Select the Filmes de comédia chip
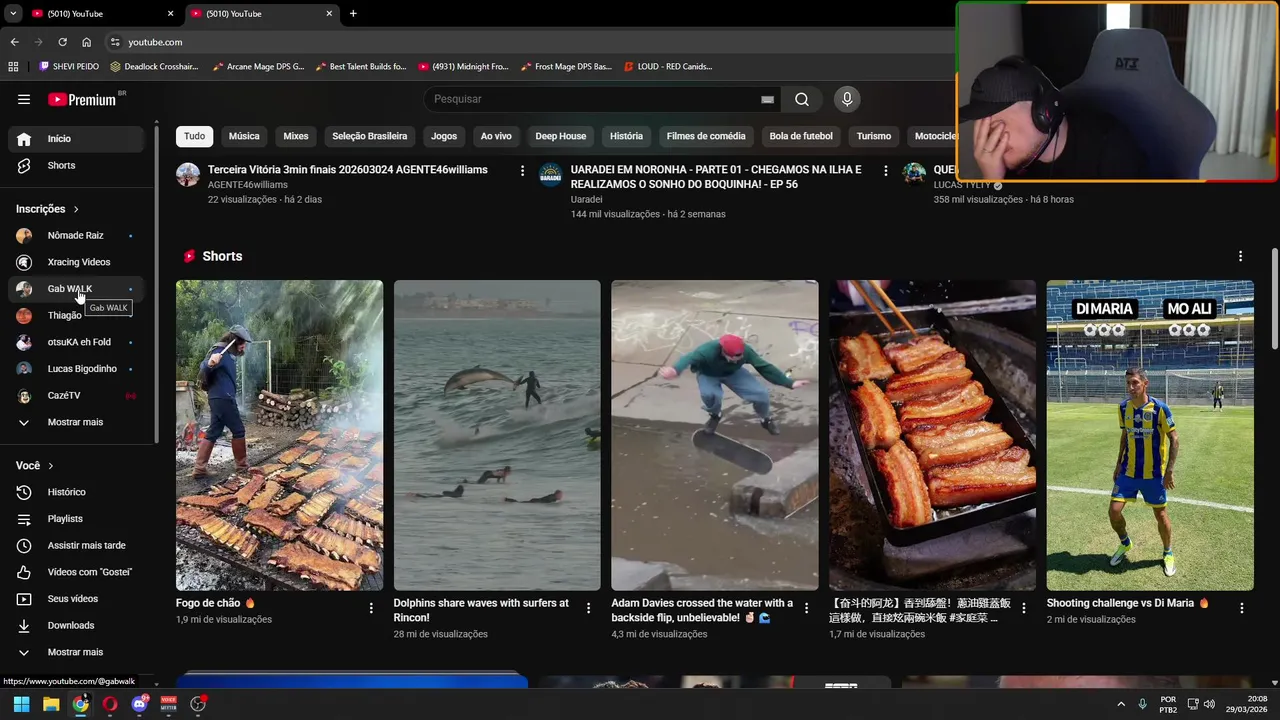 [x=706, y=136]
